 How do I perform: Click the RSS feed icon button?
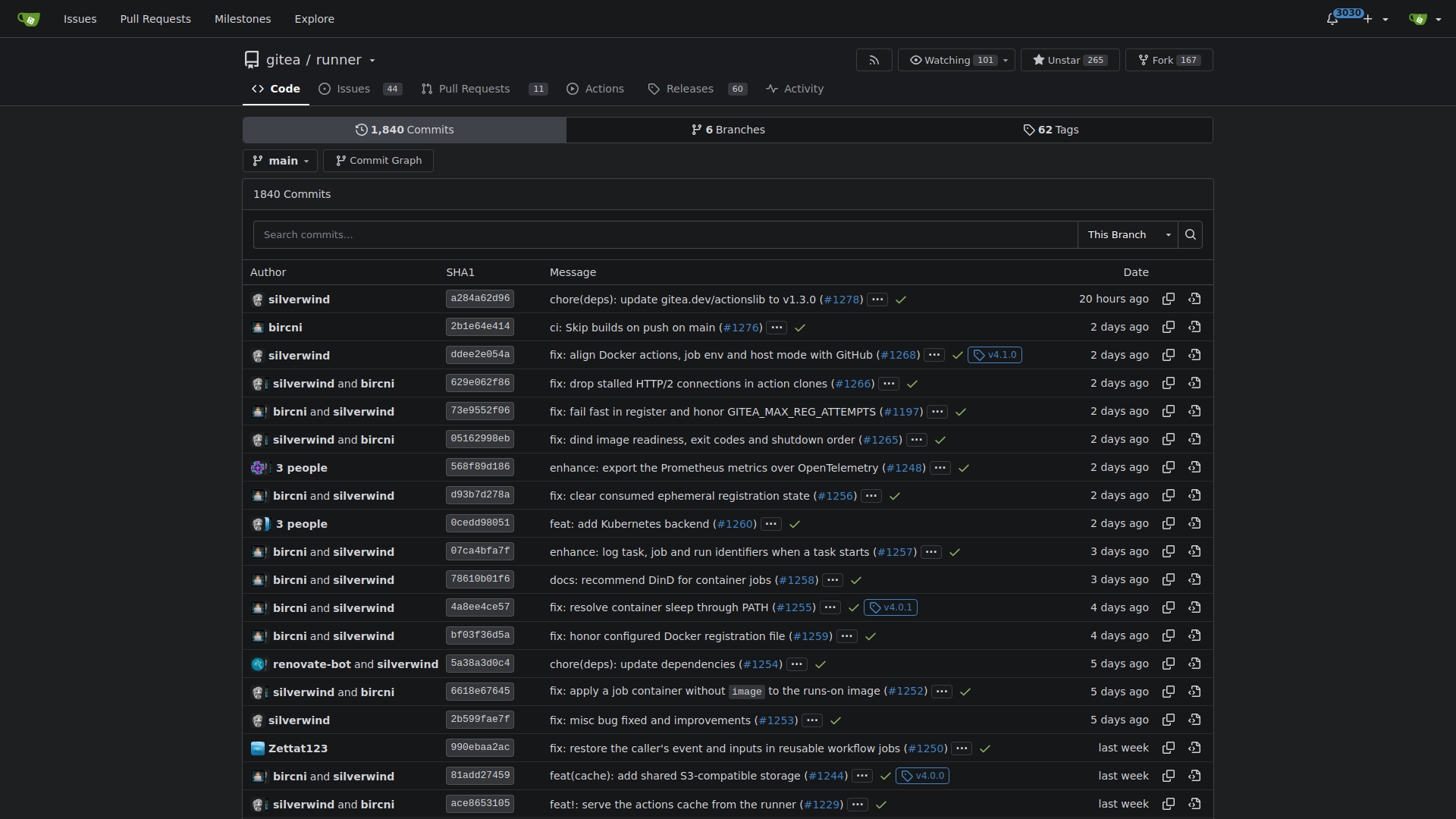pyautogui.click(x=874, y=60)
